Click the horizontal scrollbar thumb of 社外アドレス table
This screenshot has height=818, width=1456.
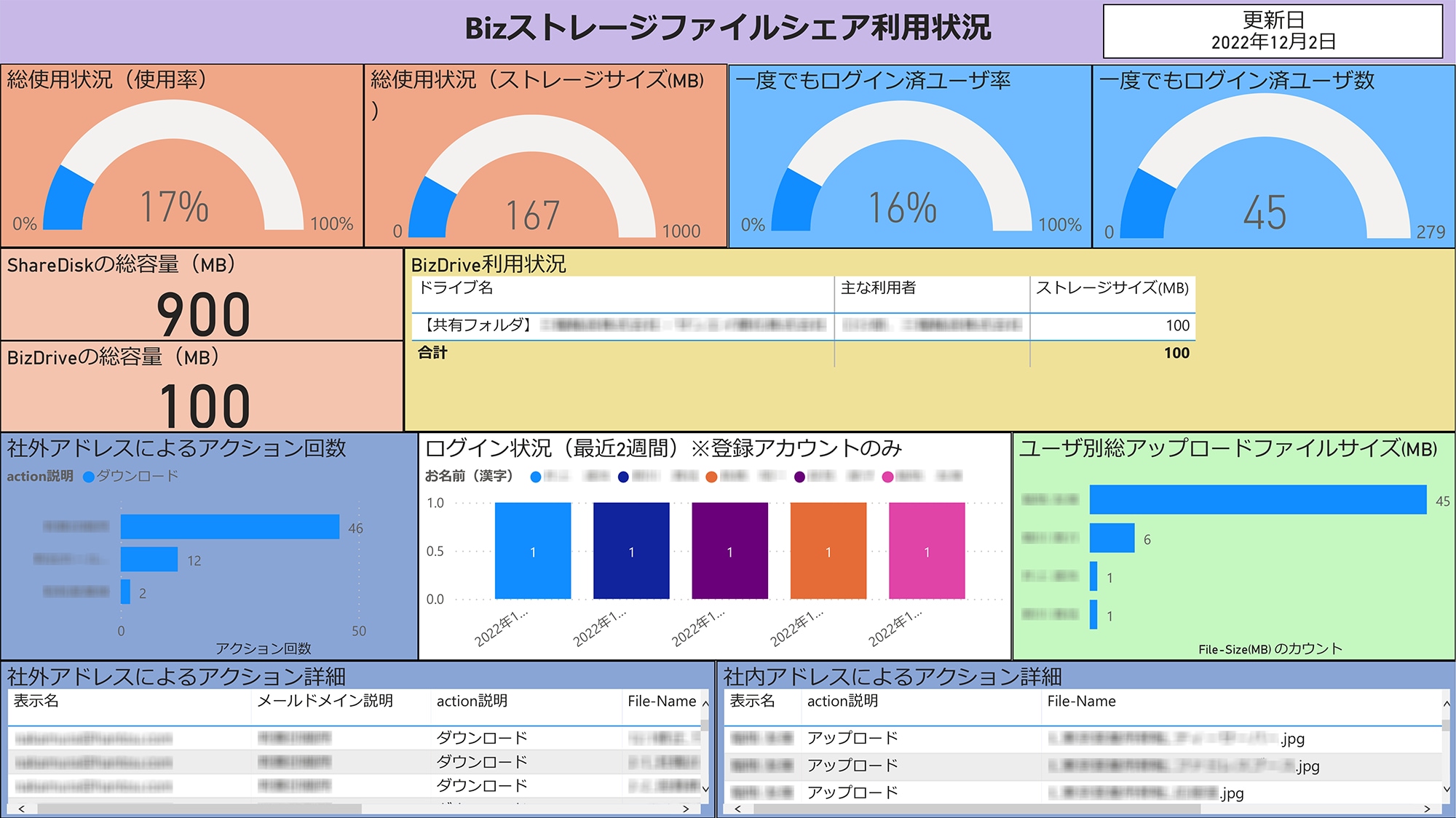pyautogui.click(x=199, y=809)
